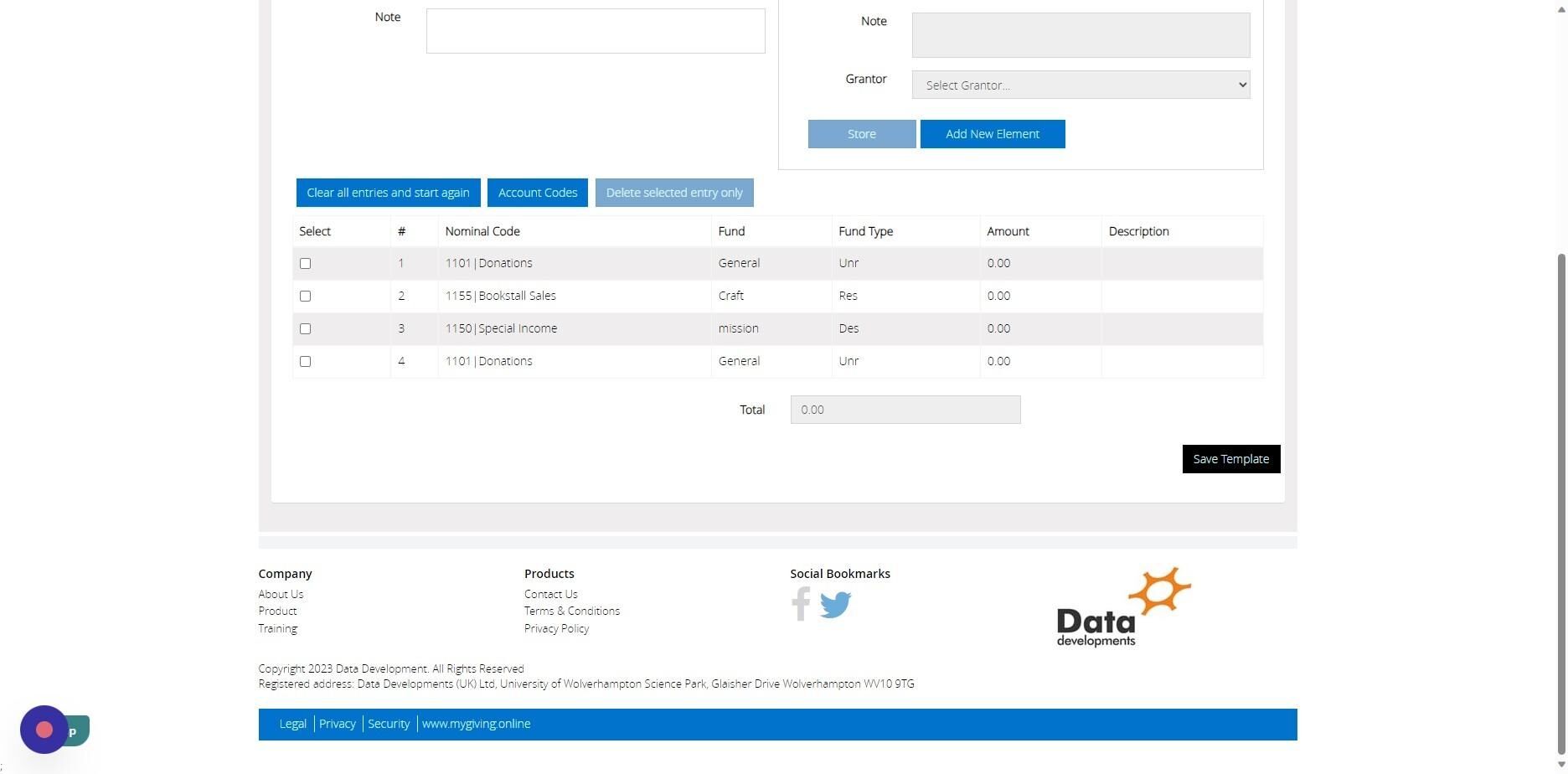The height and width of the screenshot is (774, 1568).
Task: Click Delete selected entry only
Action: tap(674, 193)
